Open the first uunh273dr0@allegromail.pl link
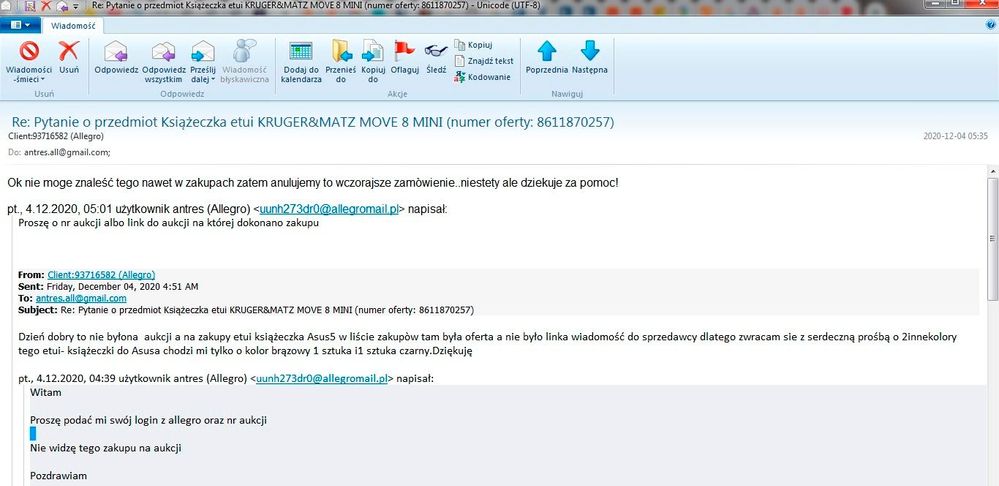This screenshot has height=486, width=999. coord(329,210)
